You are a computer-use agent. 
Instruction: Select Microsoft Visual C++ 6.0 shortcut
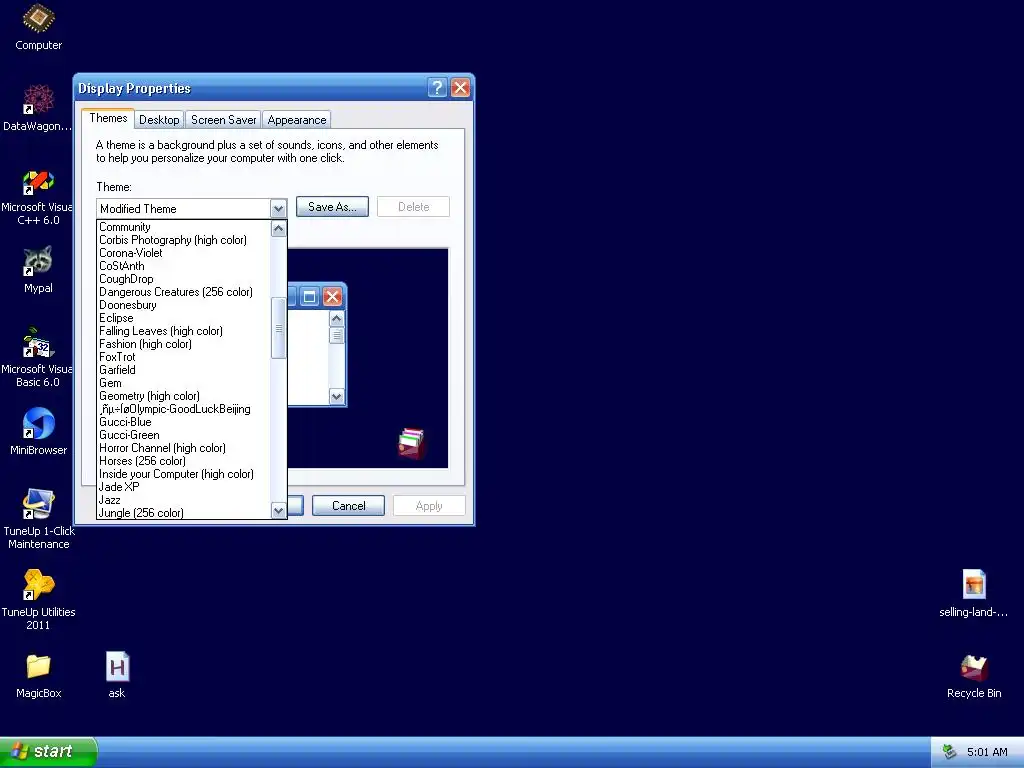[x=37, y=198]
